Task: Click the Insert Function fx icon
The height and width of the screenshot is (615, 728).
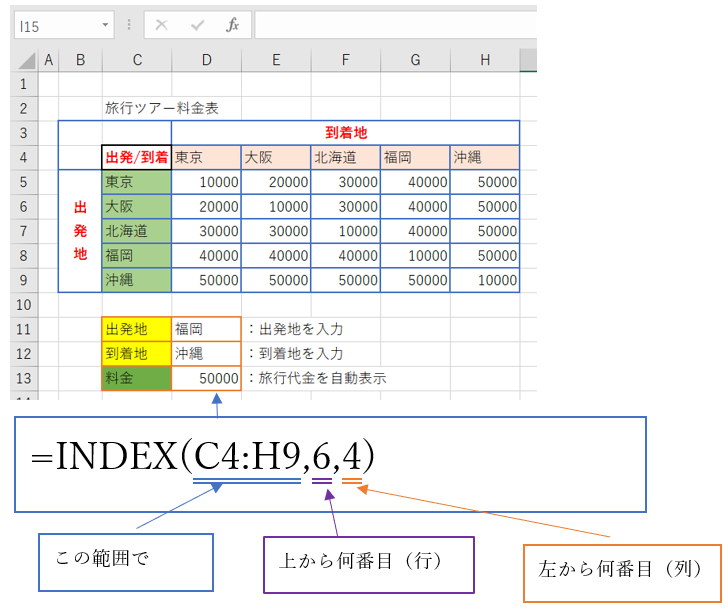Action: (232, 25)
